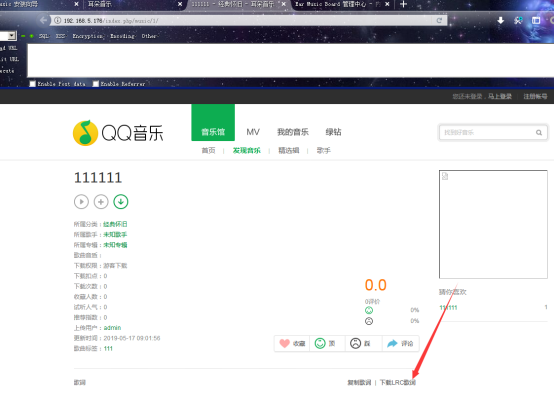Open album link 未知专辑

[115, 245]
